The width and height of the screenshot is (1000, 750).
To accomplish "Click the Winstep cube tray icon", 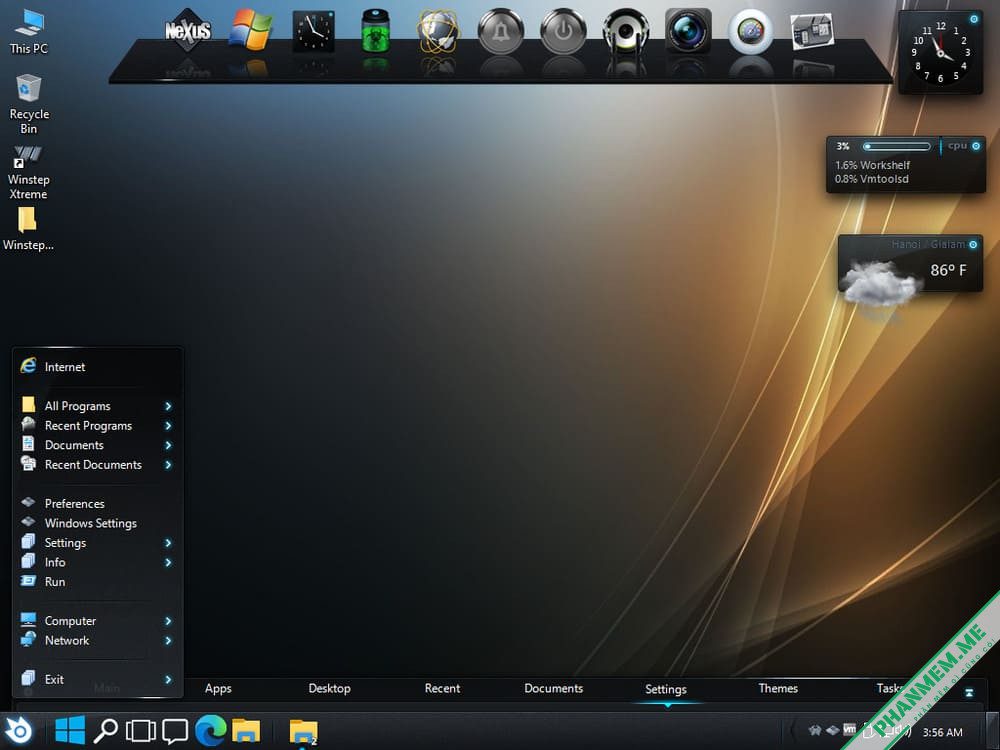I will 832,730.
